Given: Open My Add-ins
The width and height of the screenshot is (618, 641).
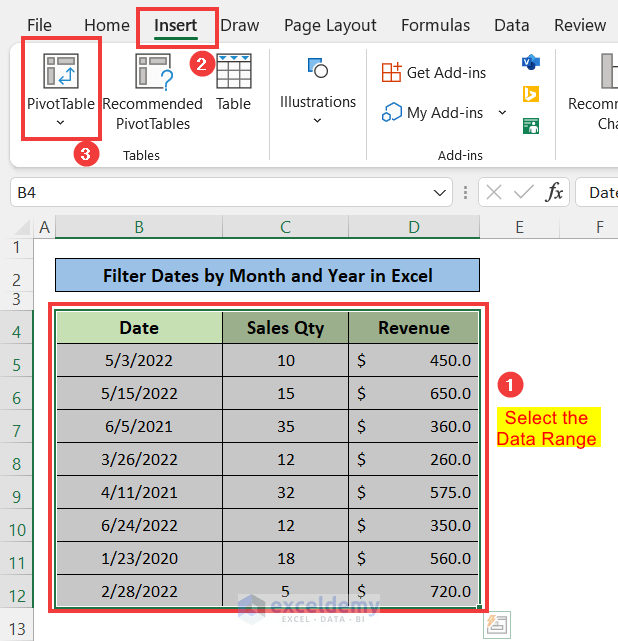Looking at the screenshot, I should click(x=432, y=112).
